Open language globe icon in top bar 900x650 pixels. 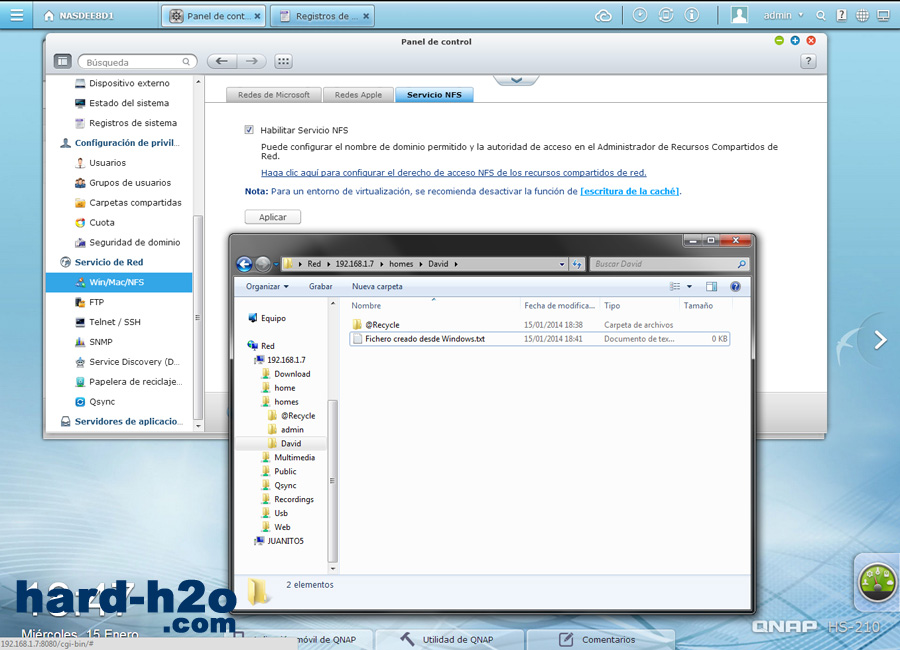tap(862, 16)
